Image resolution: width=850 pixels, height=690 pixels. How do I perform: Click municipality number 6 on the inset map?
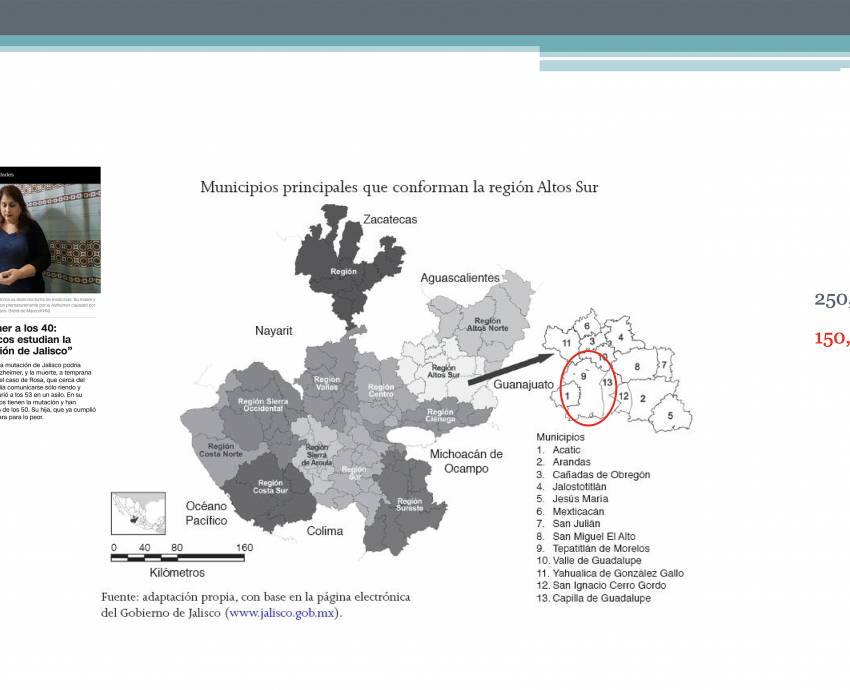pyautogui.click(x=587, y=326)
